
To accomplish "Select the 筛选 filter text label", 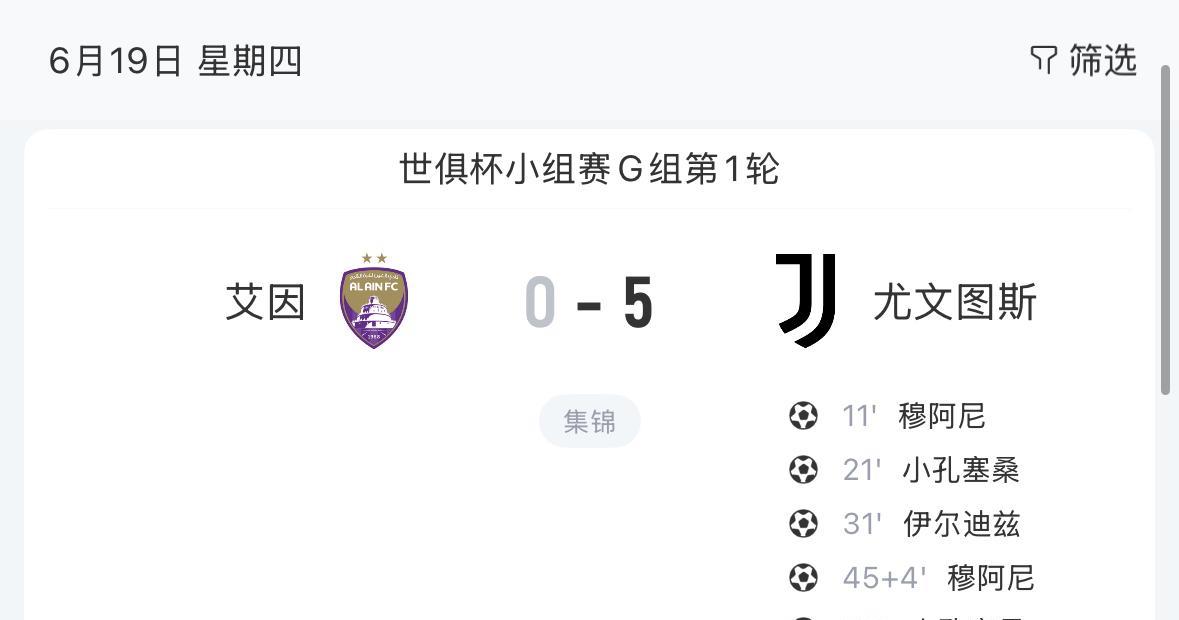I will click(x=1103, y=60).
